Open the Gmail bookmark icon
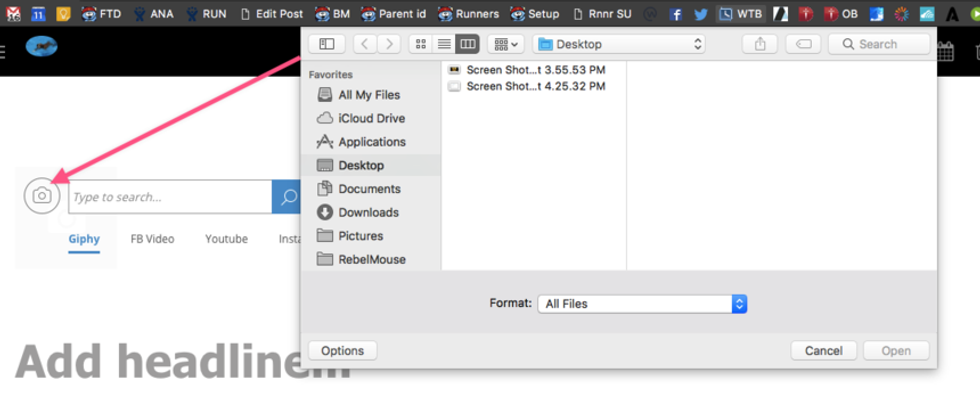Viewport: 980px width, 420px height. pos(14,14)
